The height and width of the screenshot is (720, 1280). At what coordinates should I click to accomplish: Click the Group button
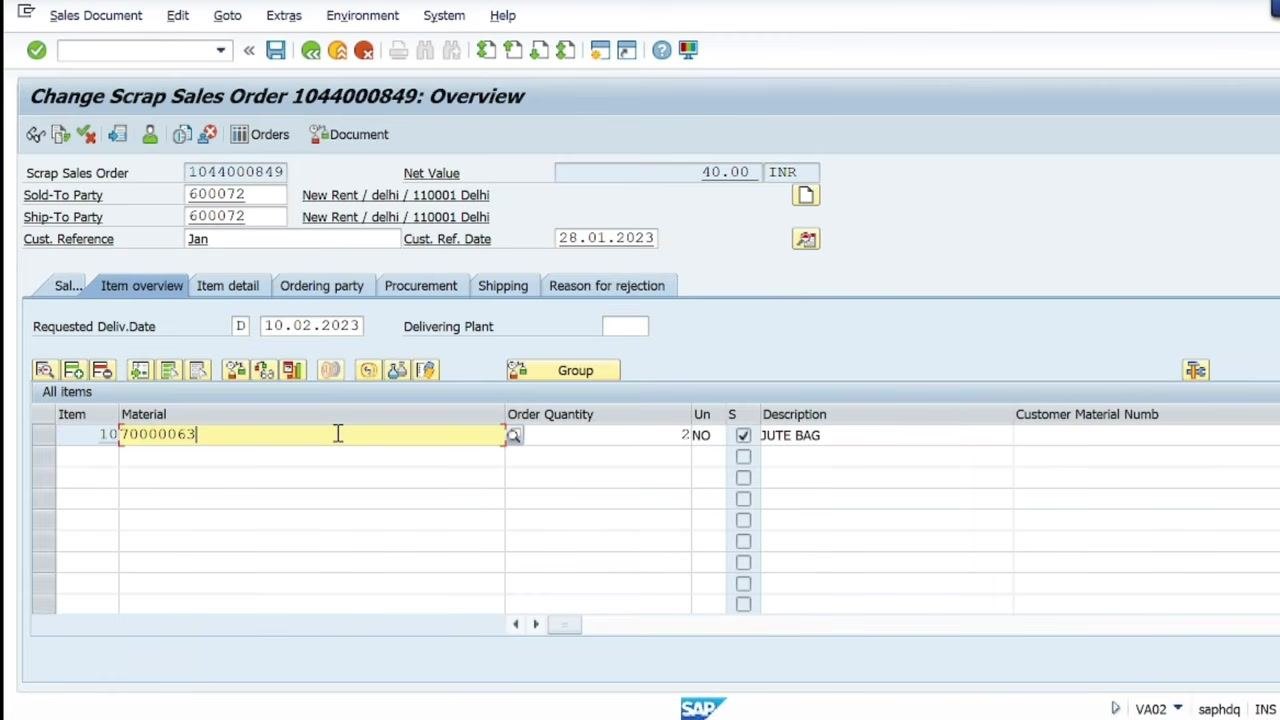tap(563, 371)
